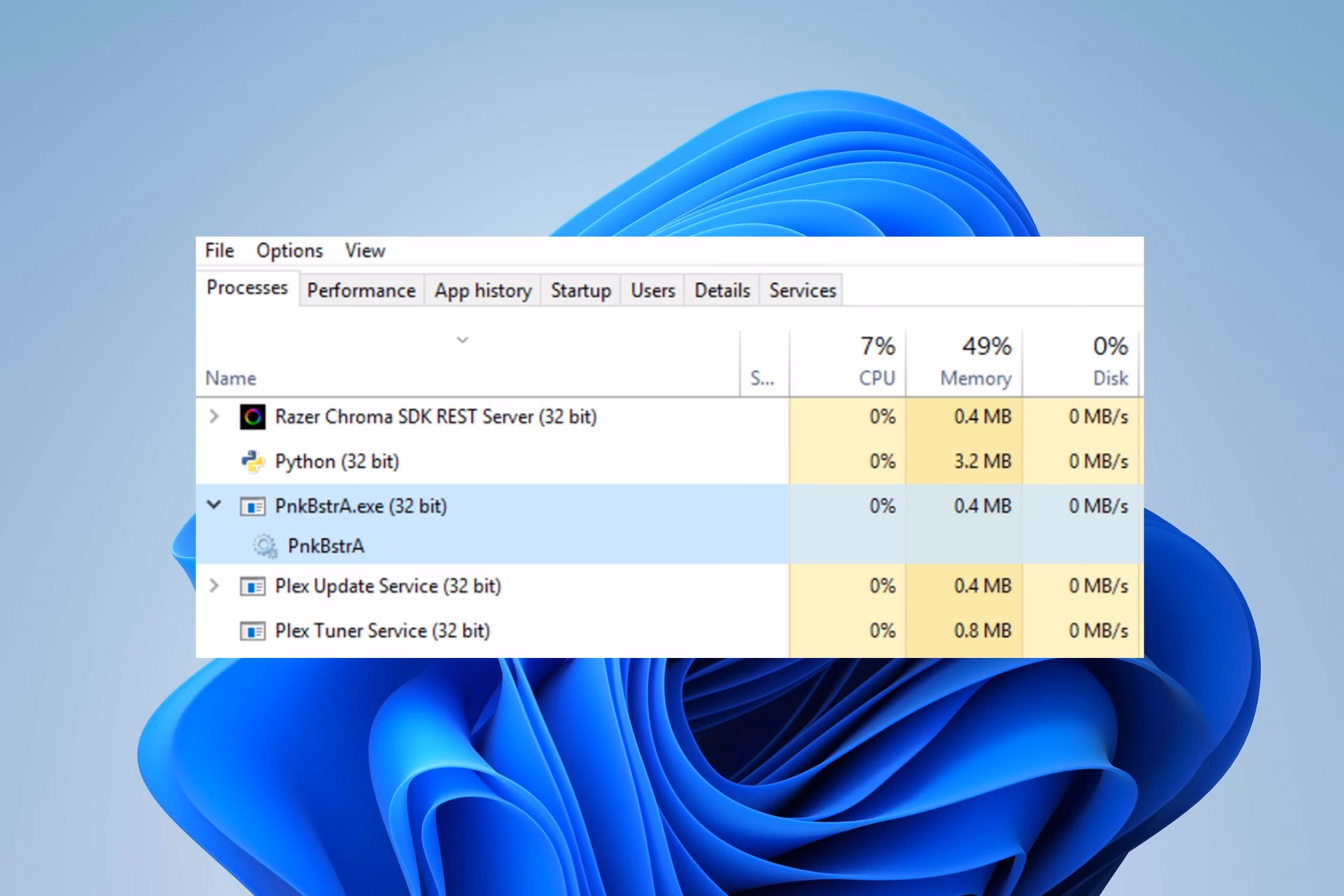
Task: Click the 0.4 MB memory cell for Plex Update Service
Action: click(964, 586)
